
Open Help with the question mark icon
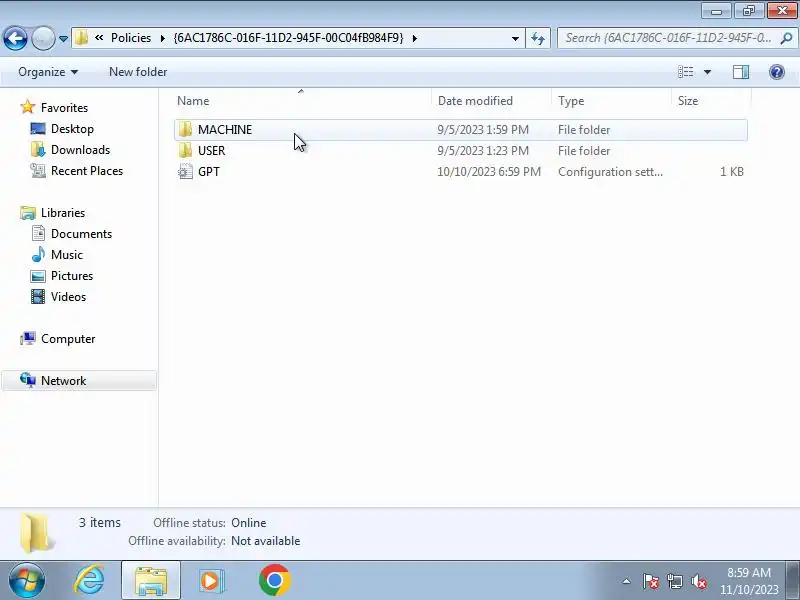pos(777,72)
